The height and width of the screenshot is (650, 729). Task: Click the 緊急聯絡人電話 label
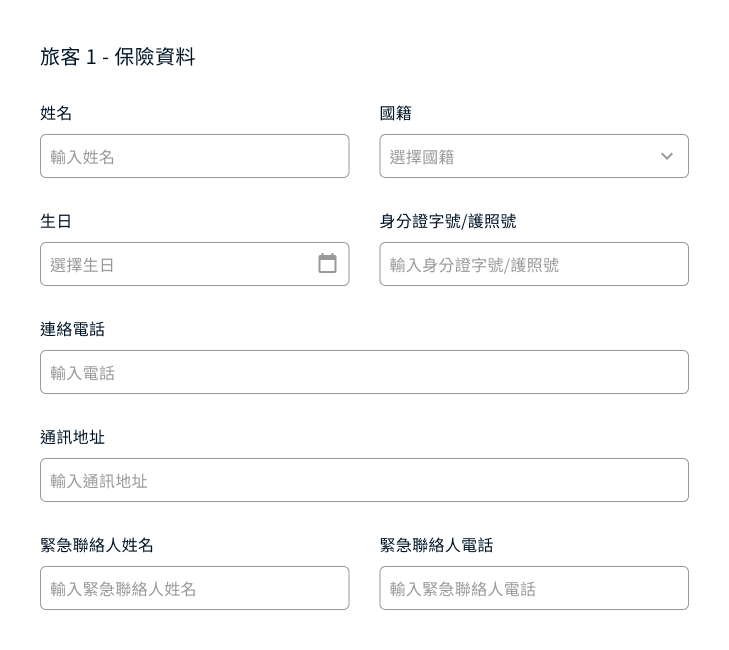(x=436, y=545)
